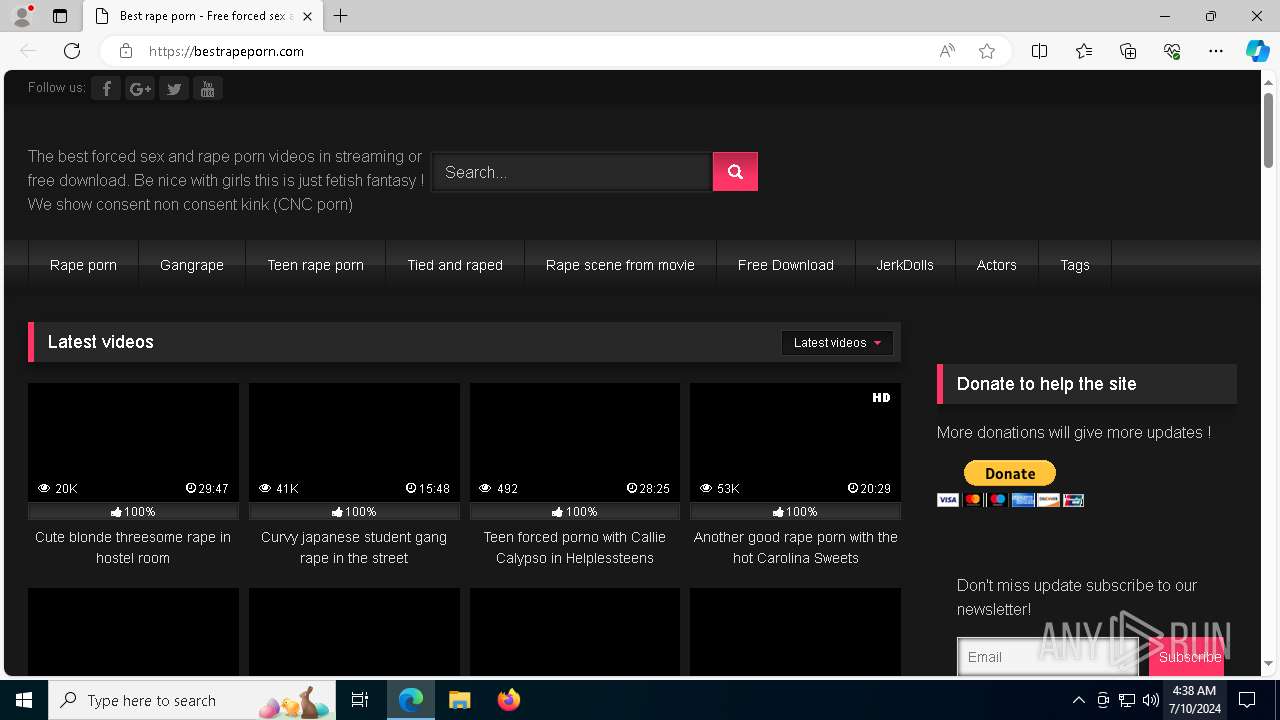Start Read aloud from the address bar
Screen dimensions: 1280x720
(947, 51)
